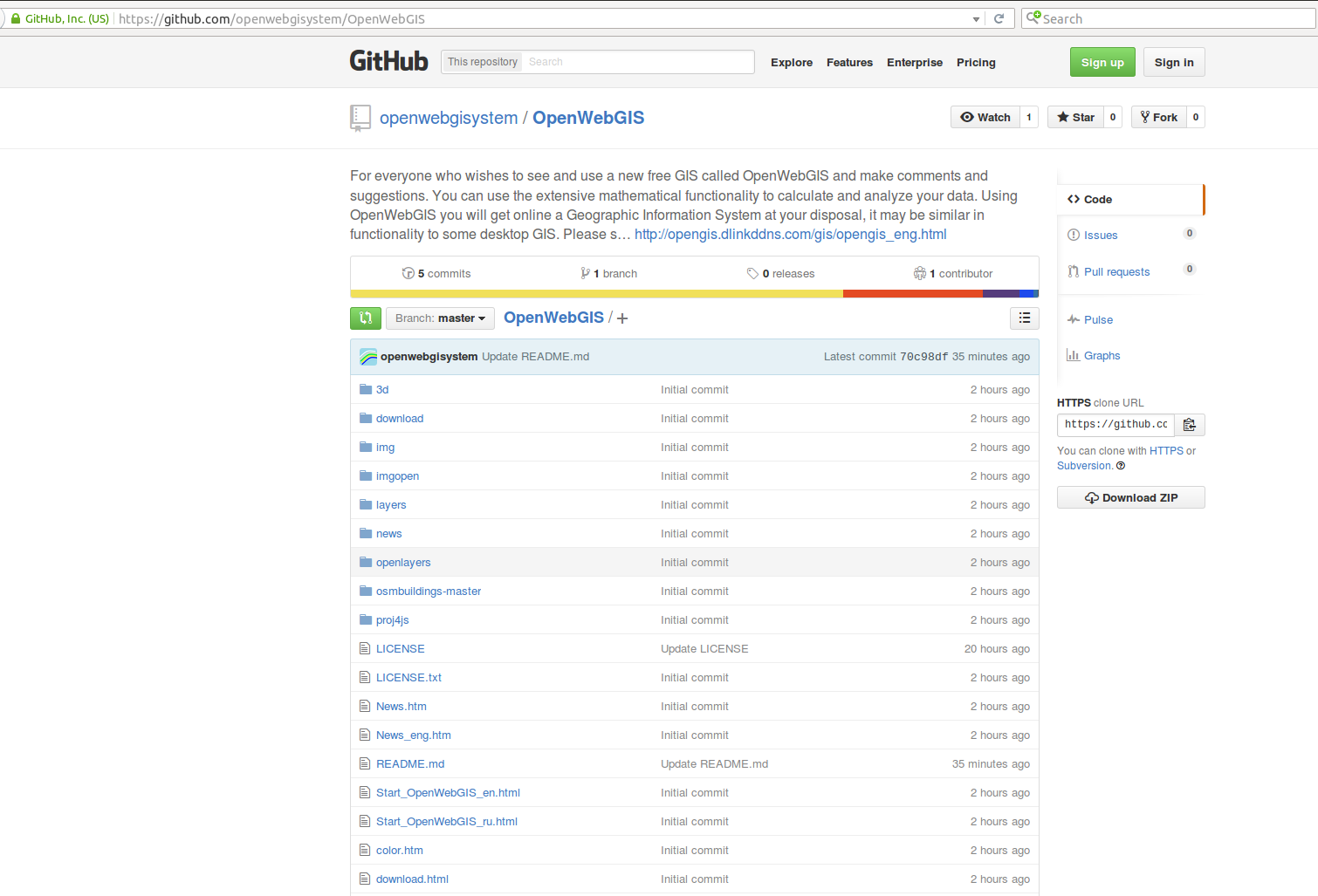Click the repository book icon beside openwebgisystem

360,118
